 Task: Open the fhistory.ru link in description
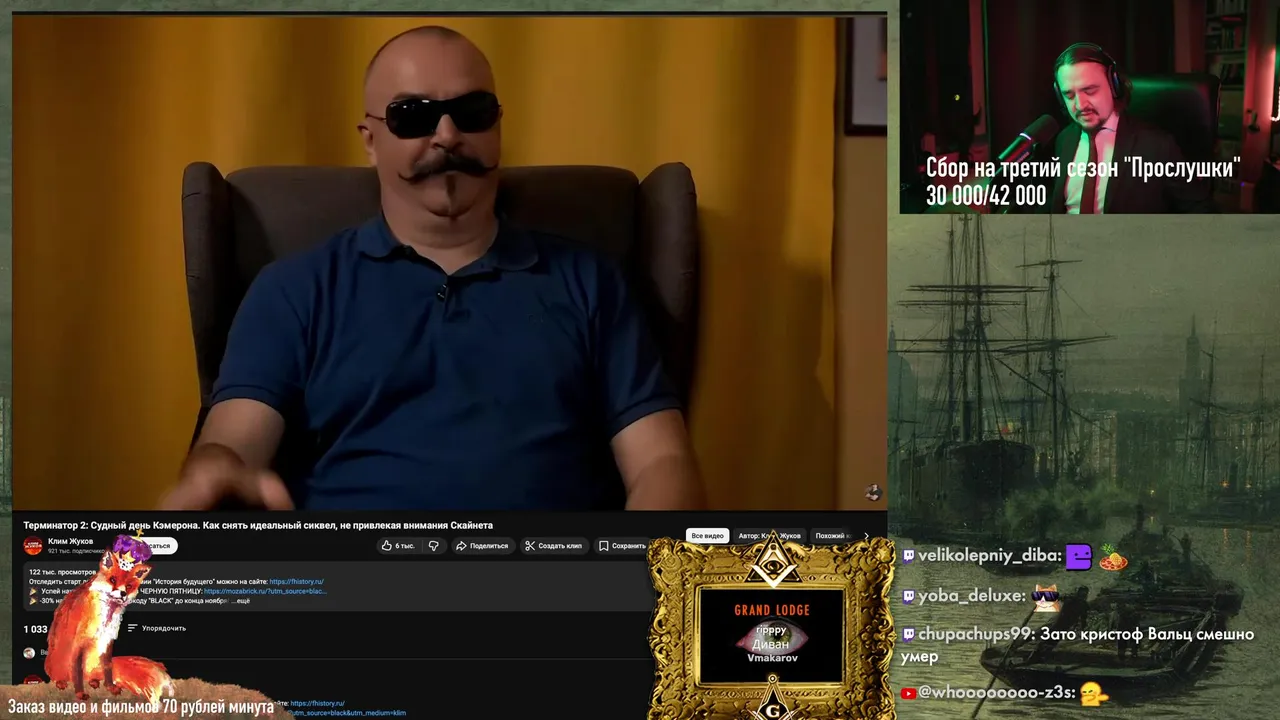point(296,581)
